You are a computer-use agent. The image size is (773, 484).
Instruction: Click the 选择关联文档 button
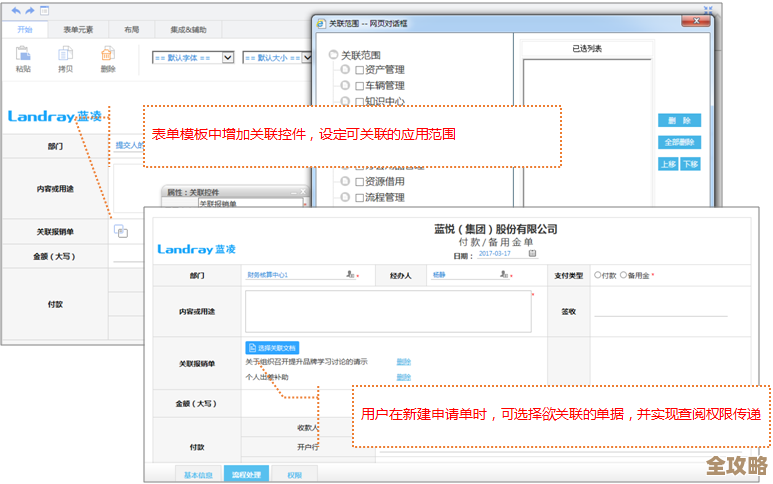(x=272, y=348)
